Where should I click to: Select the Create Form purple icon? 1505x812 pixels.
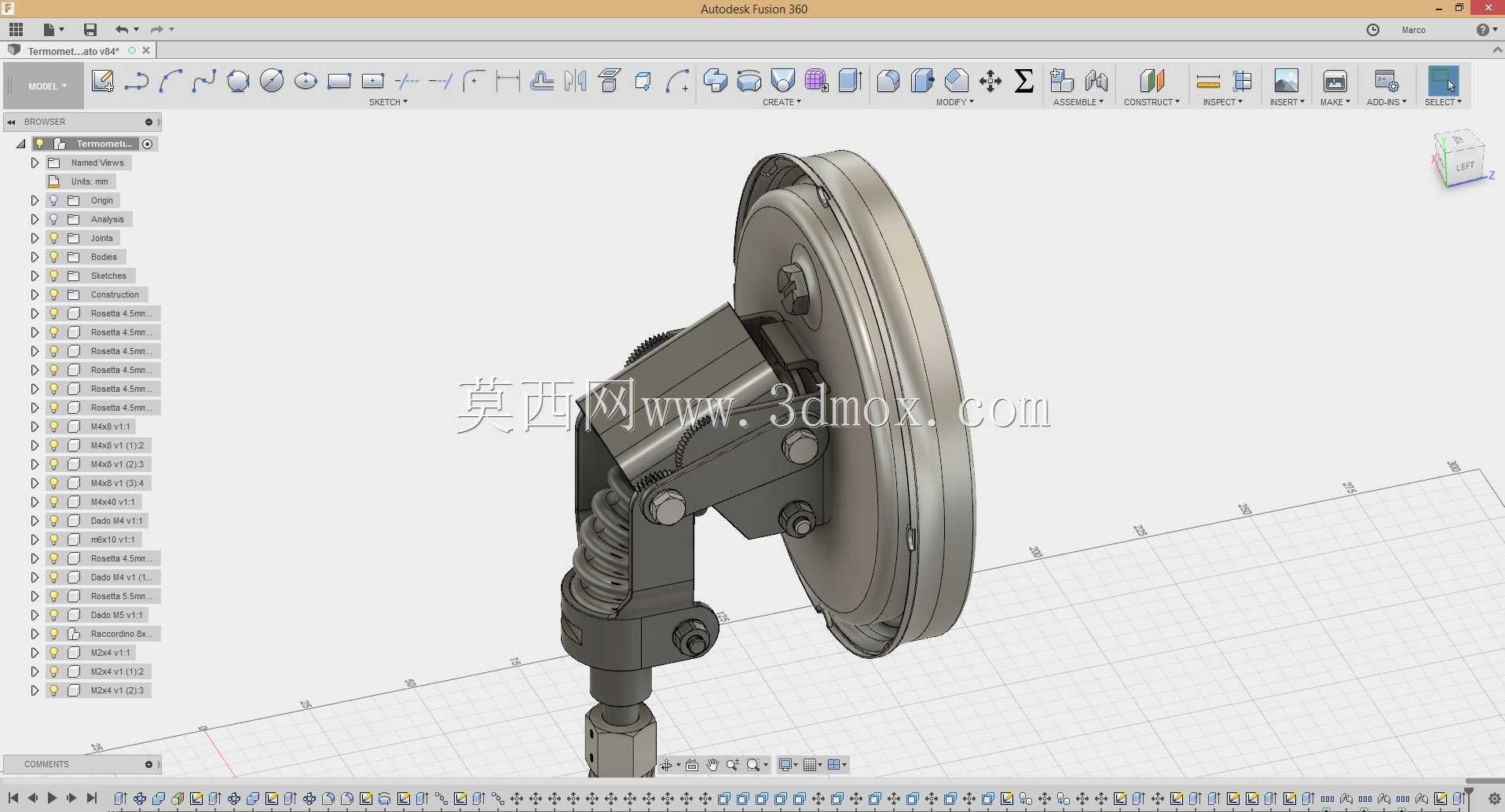pos(817,81)
